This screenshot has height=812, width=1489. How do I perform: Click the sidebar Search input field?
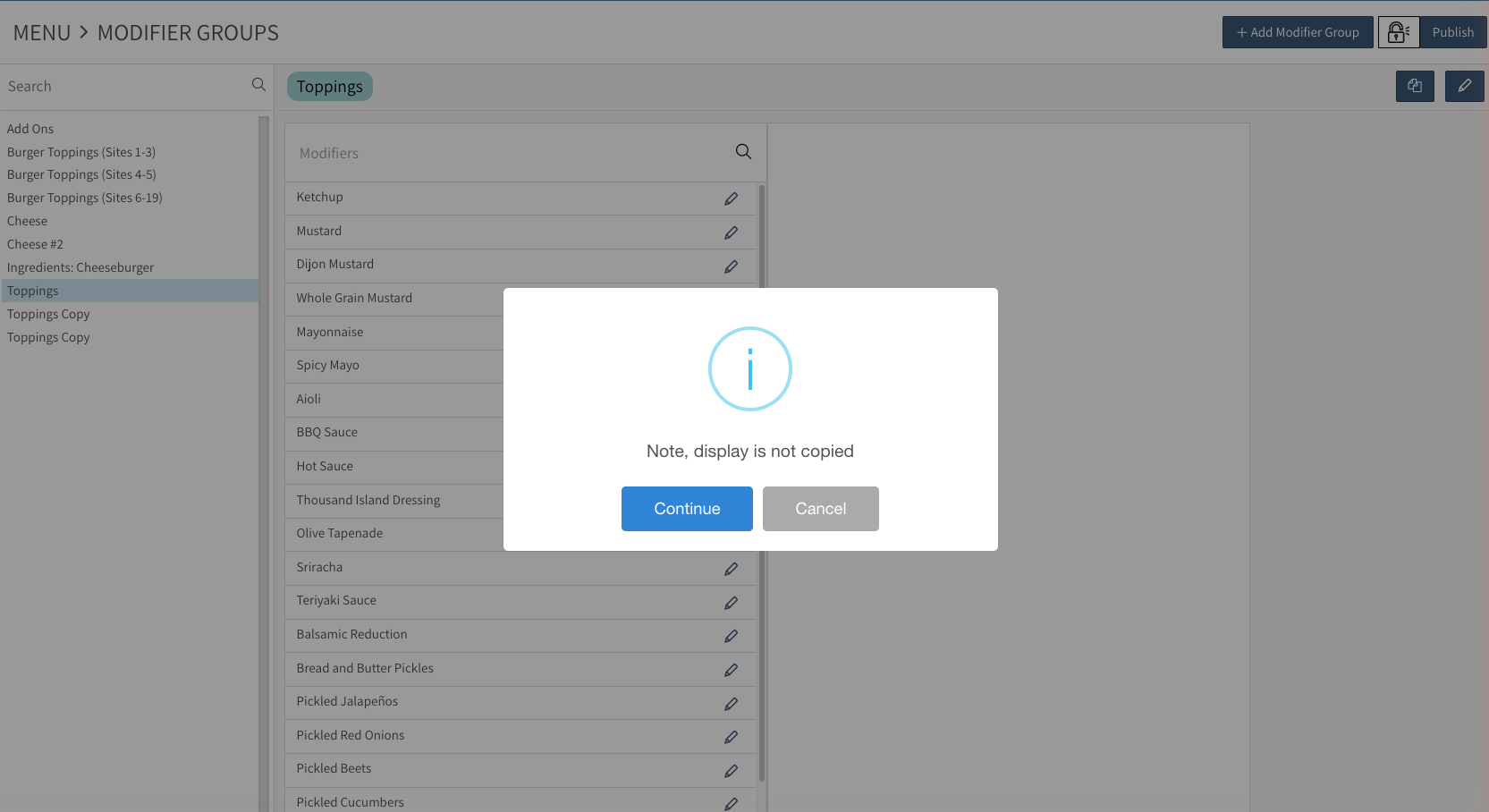click(x=125, y=87)
